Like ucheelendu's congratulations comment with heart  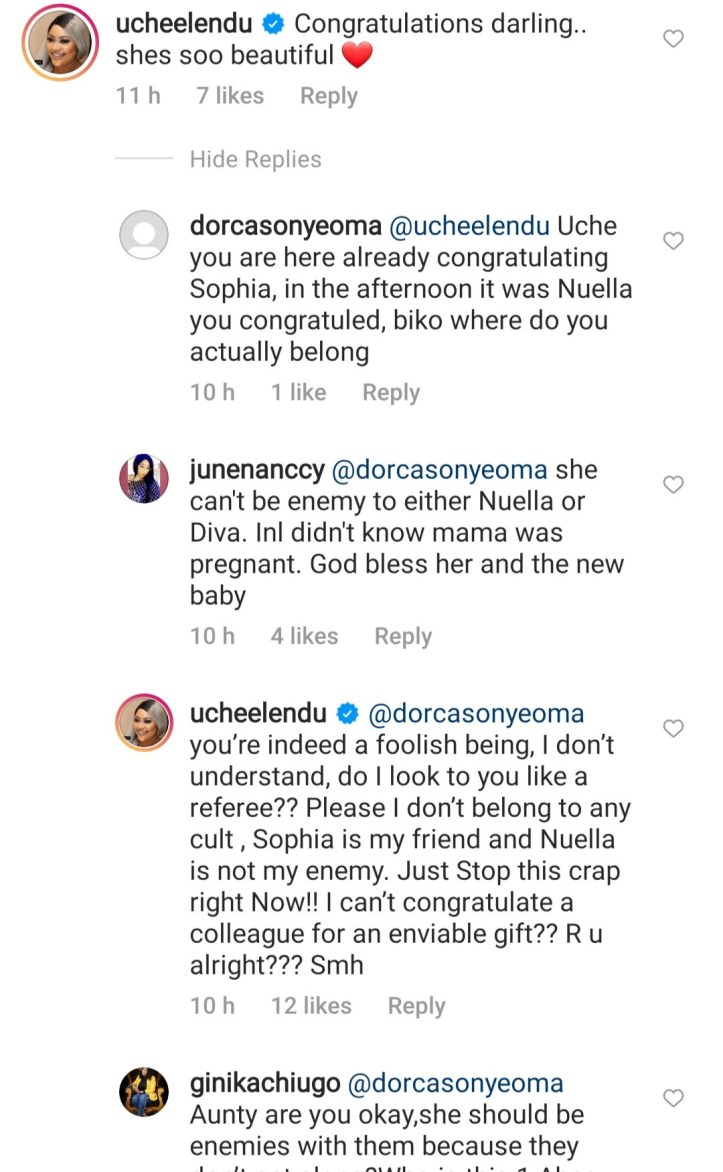pos(674,39)
